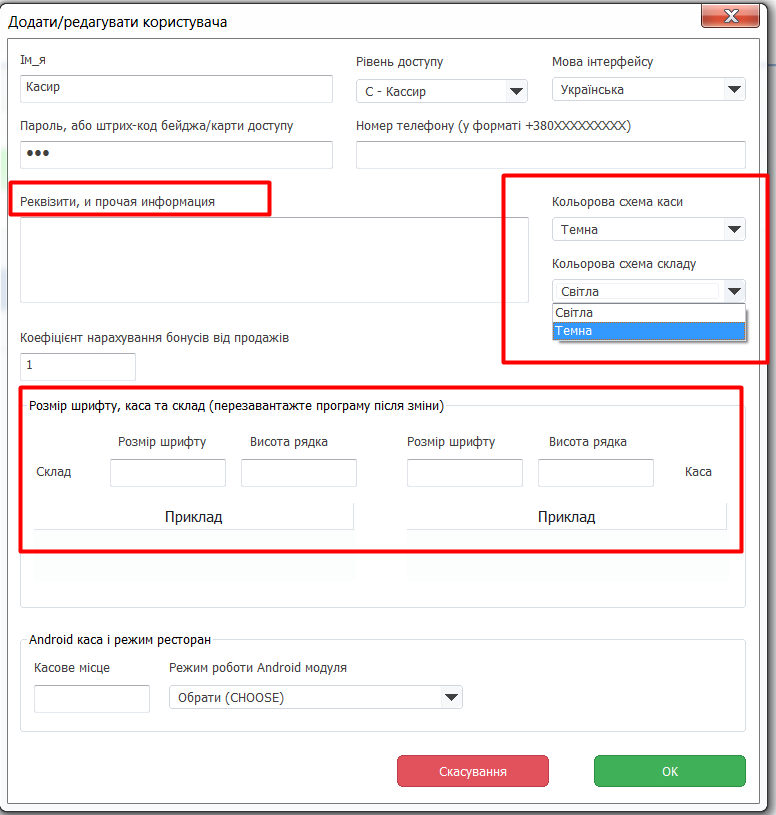Click the red Скасування button

coord(473,771)
